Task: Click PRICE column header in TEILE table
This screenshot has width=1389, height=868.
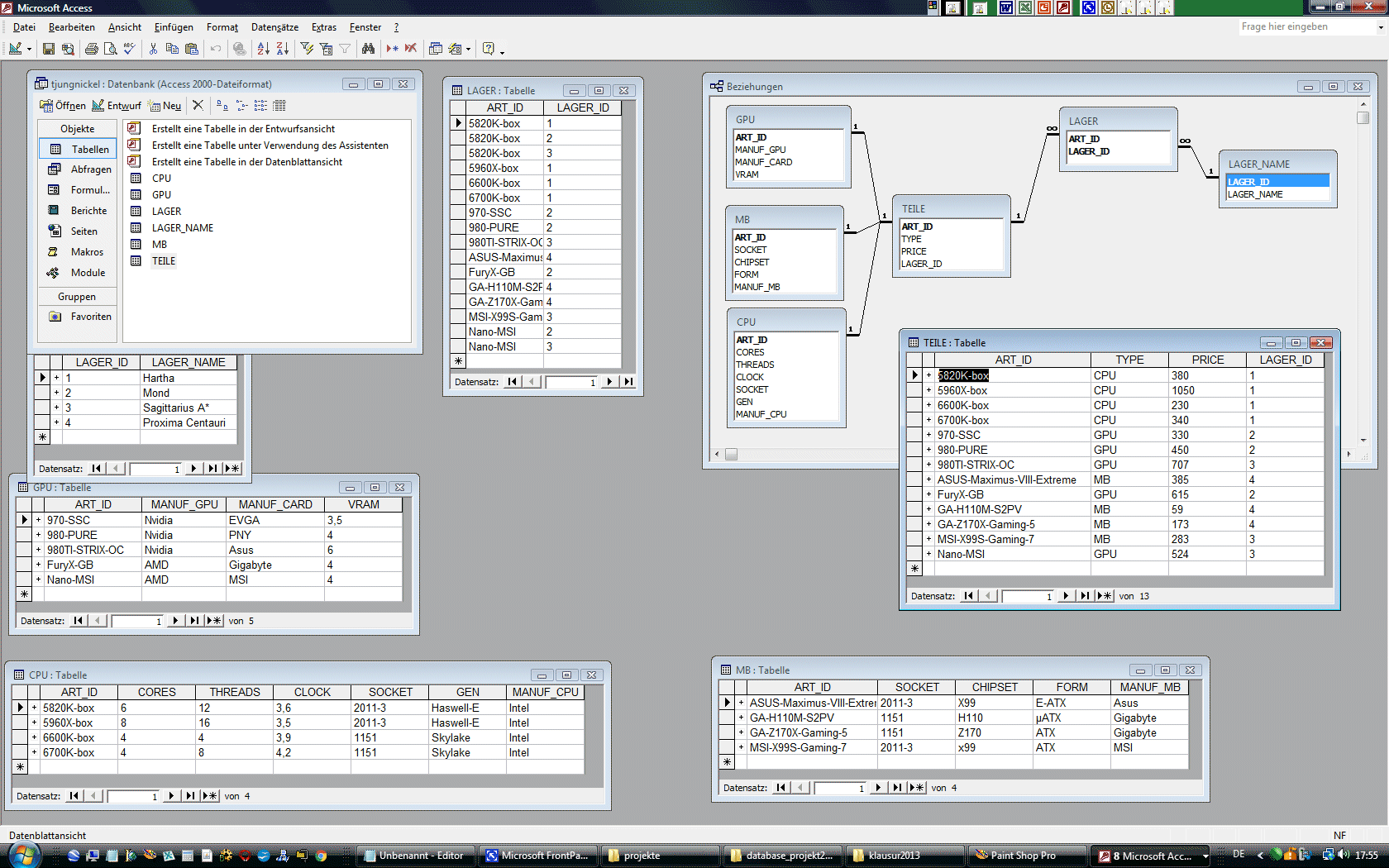Action: point(1207,360)
